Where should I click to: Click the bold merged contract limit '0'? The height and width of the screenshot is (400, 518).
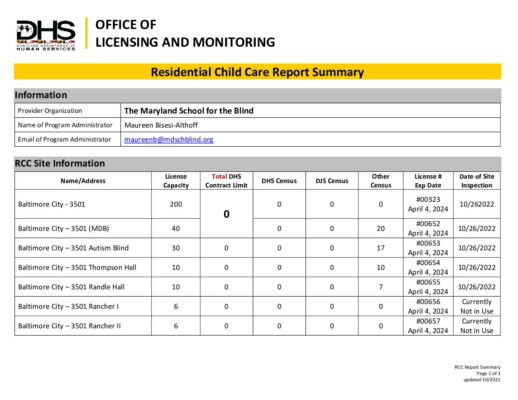pos(226,214)
